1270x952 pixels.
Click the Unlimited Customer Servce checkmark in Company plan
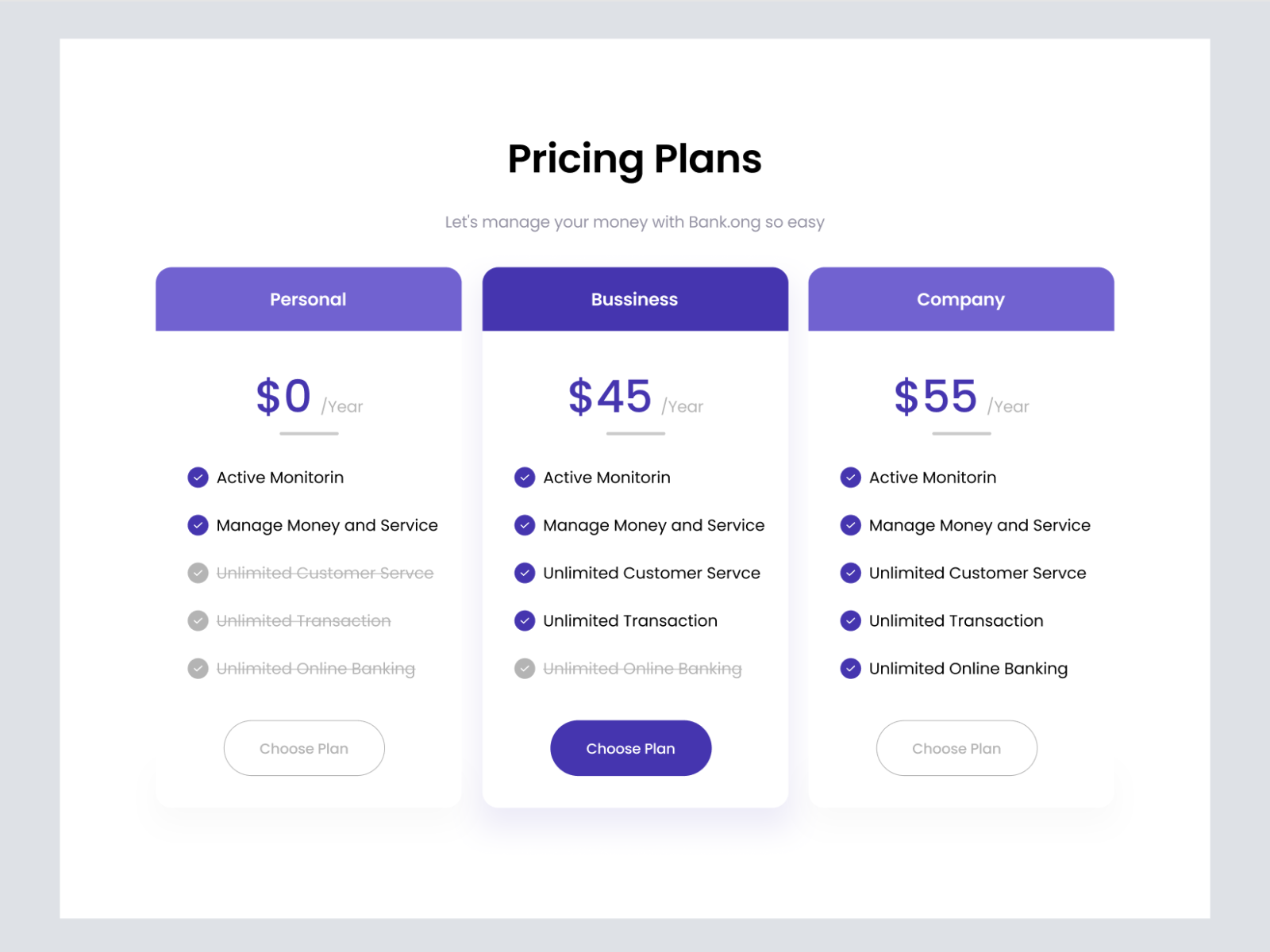coord(850,573)
